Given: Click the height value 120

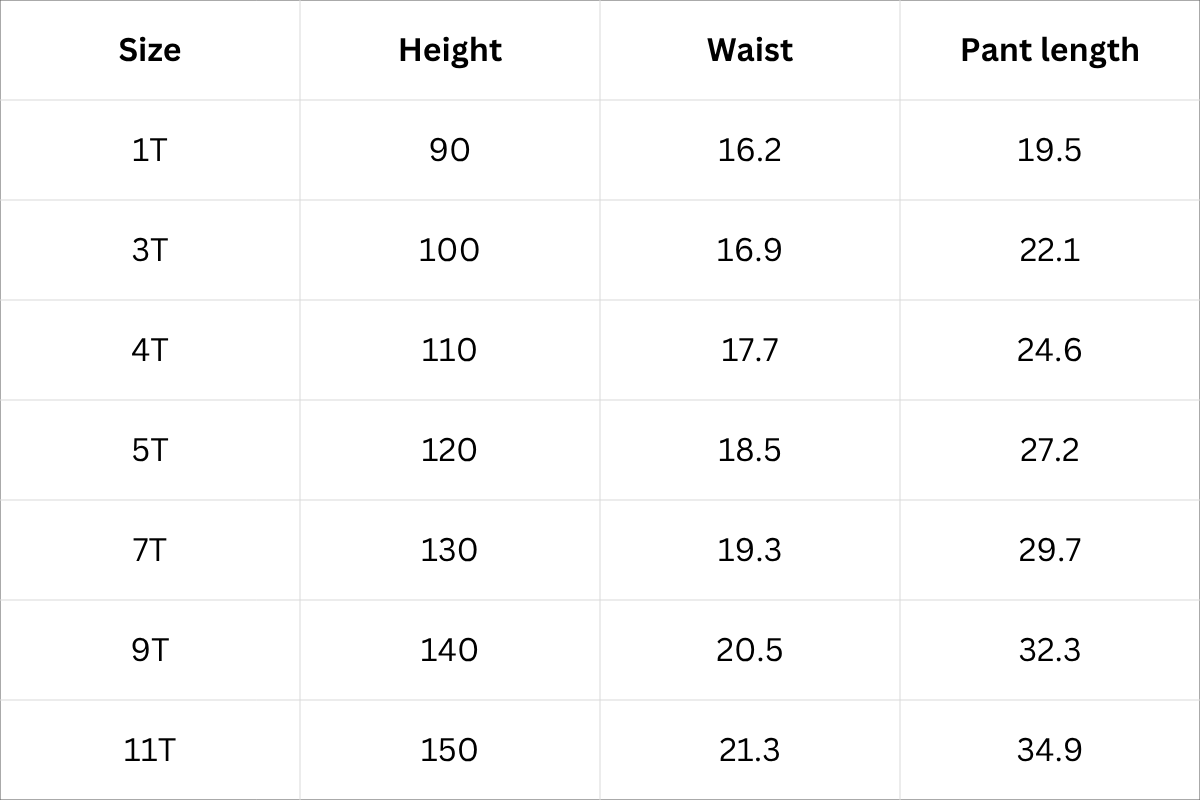Looking at the screenshot, I should (450, 450).
